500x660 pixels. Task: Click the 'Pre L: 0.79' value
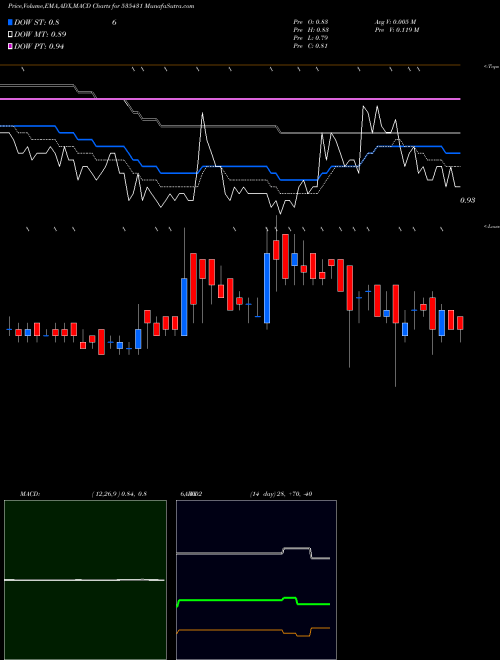pos(311,38)
